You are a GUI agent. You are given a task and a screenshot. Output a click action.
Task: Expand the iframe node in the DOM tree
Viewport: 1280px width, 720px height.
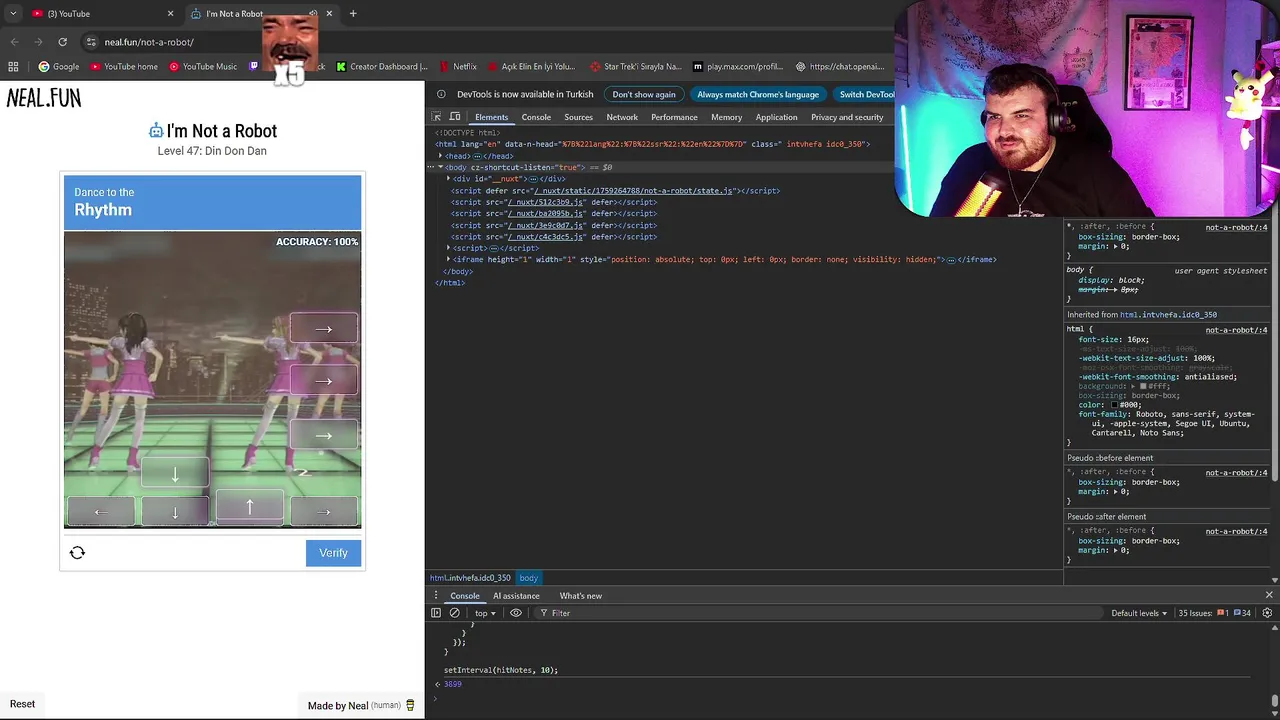[448, 260]
